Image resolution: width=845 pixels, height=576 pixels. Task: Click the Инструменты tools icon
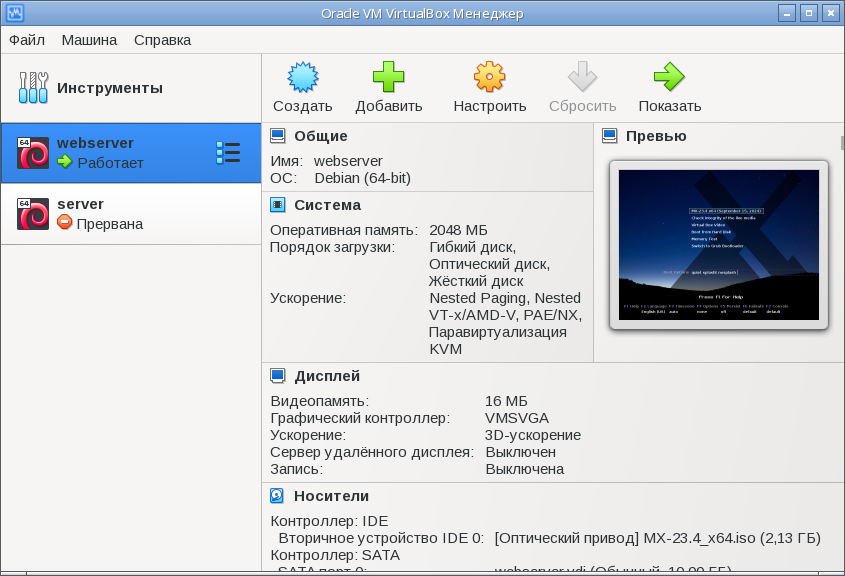[x=33, y=88]
